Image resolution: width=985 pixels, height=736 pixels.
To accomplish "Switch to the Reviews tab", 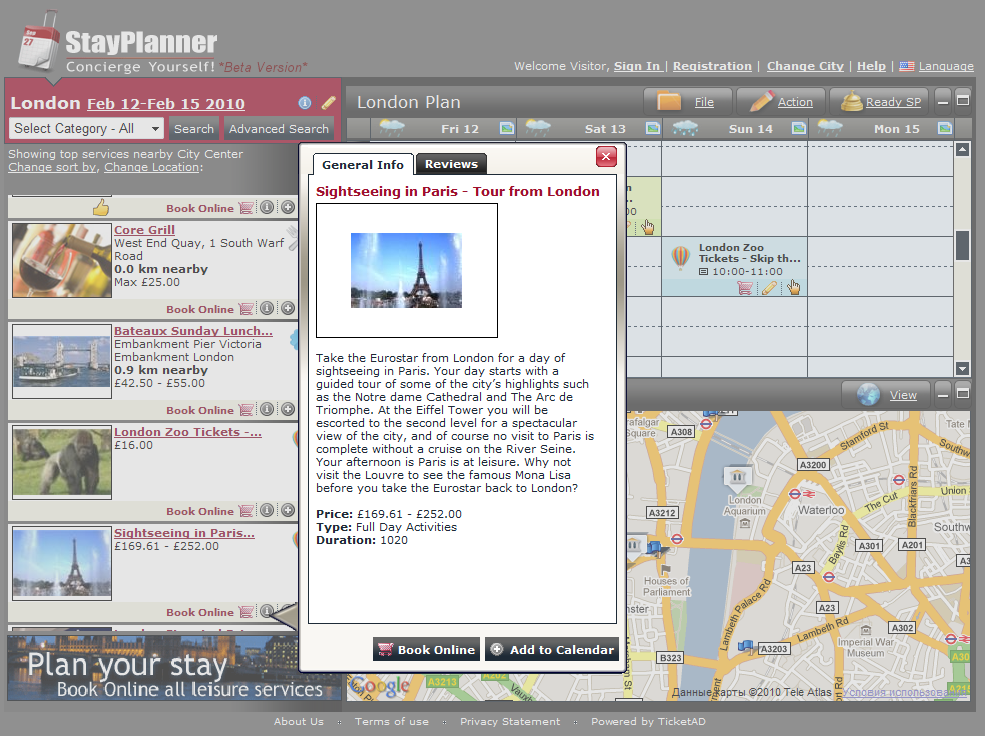I will pos(451,164).
